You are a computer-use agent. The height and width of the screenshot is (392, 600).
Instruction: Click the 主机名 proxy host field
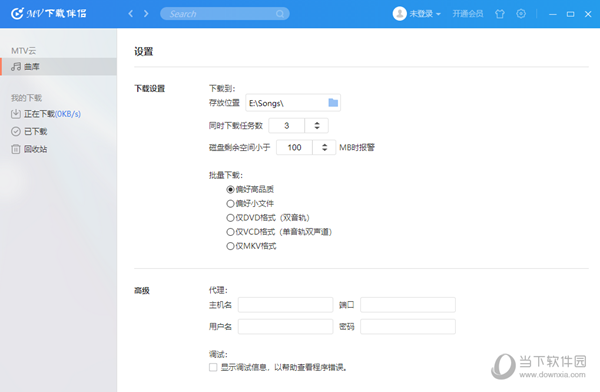[285, 305]
